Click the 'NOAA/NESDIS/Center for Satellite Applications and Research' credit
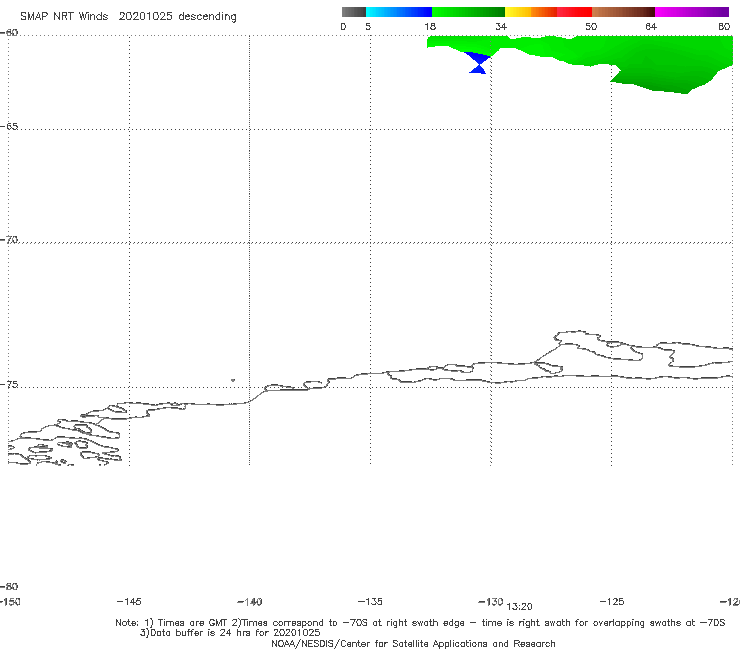The height and width of the screenshot is (650, 740). tap(413, 644)
